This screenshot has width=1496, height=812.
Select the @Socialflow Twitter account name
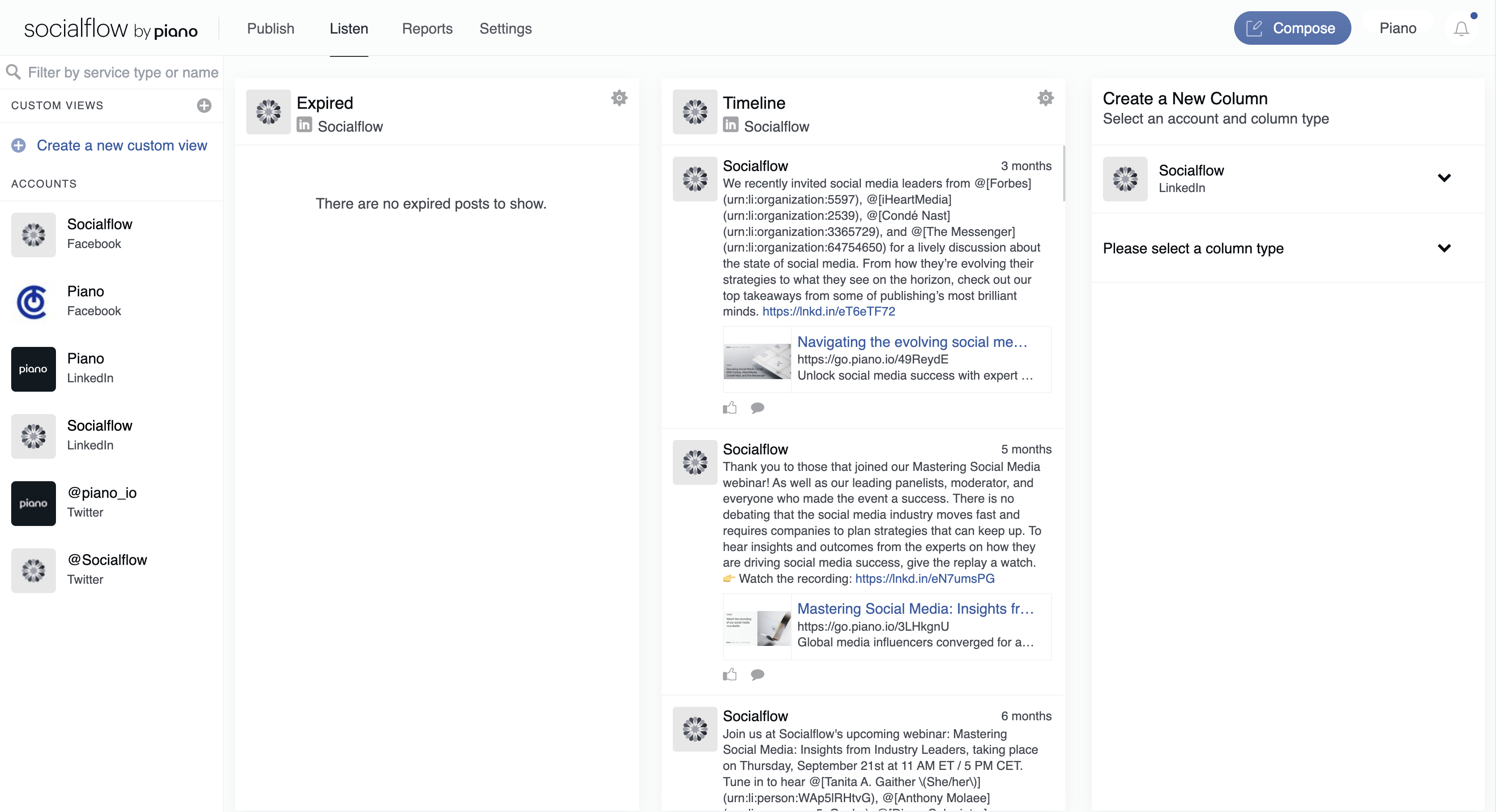click(107, 560)
